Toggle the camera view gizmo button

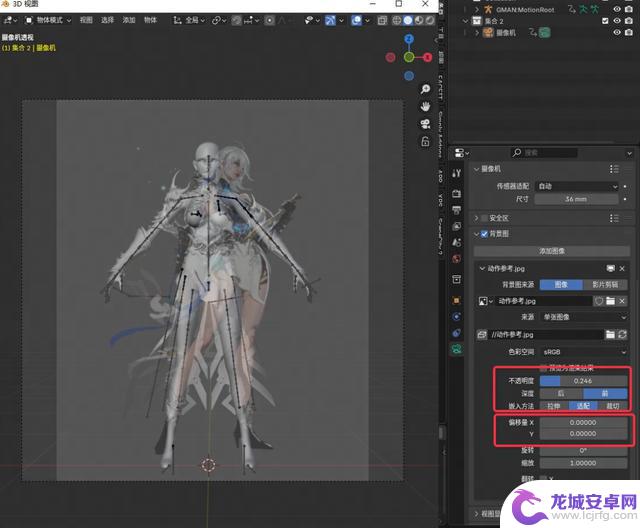point(425,124)
